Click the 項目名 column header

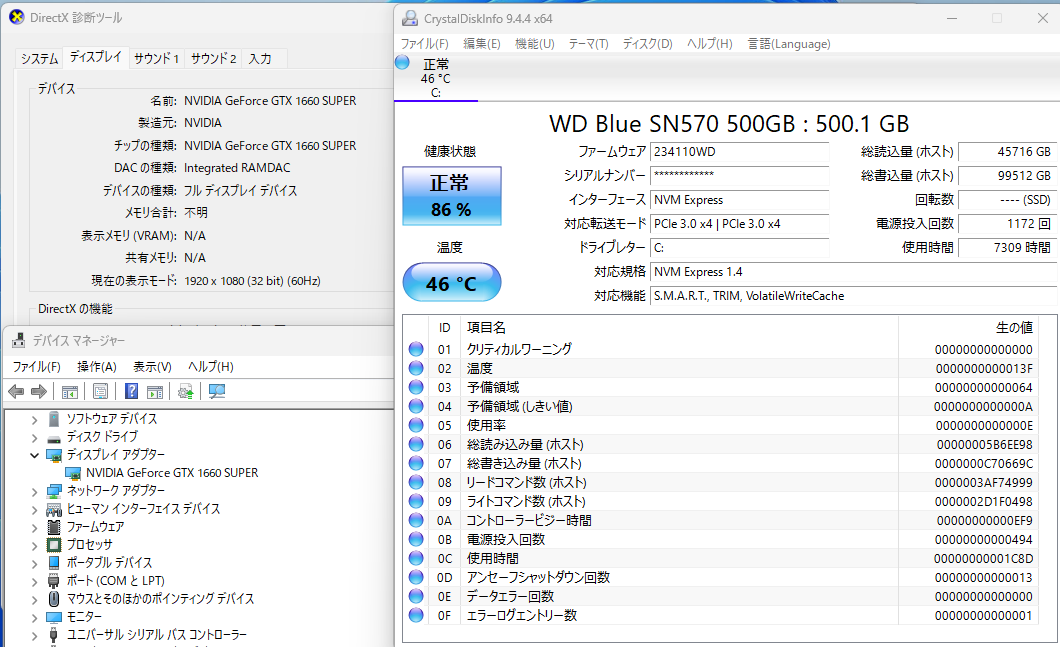pos(679,328)
